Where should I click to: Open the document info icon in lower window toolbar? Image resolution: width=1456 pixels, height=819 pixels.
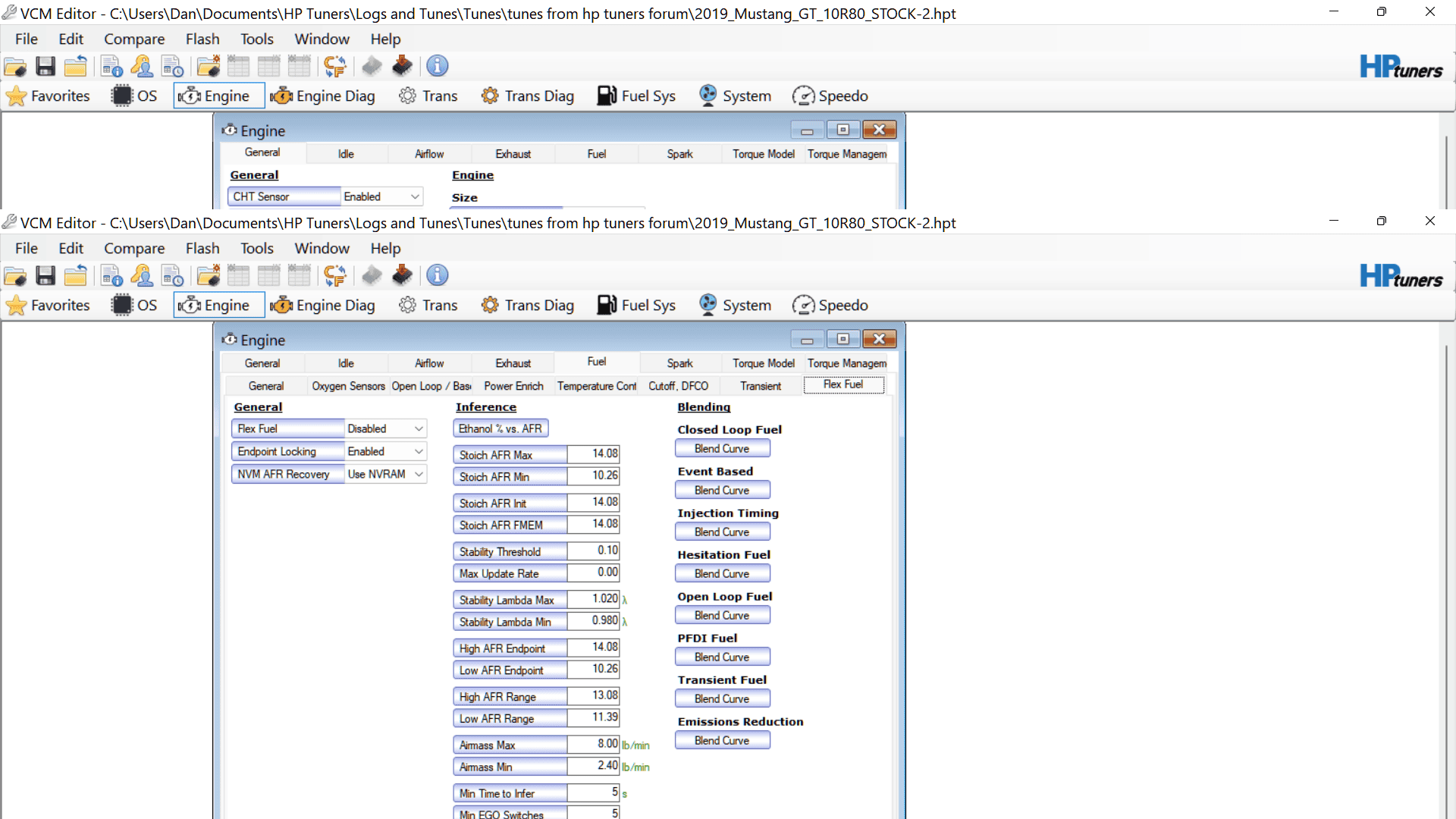click(x=112, y=276)
